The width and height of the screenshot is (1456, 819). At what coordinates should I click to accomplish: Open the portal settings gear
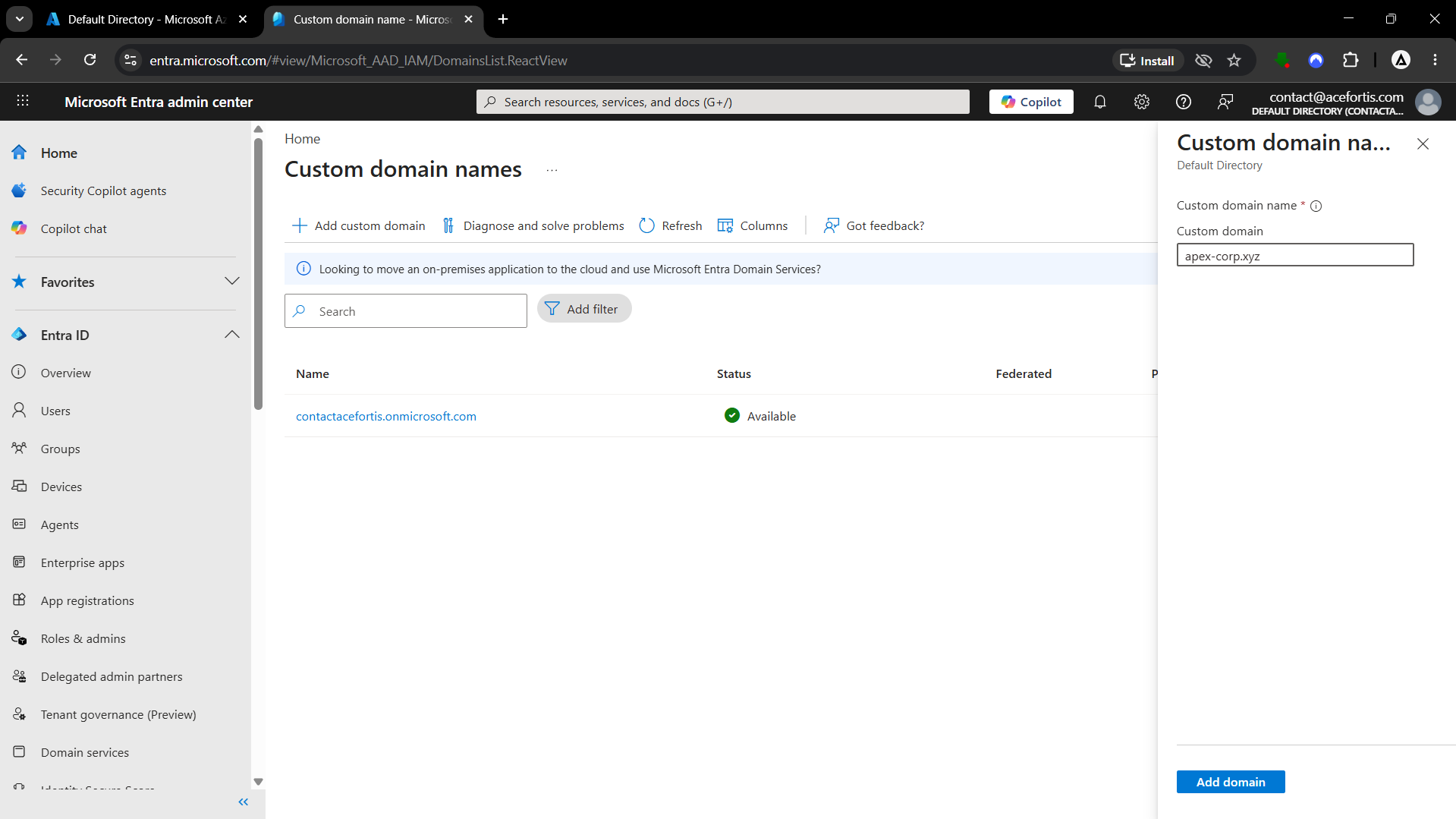[x=1142, y=102]
